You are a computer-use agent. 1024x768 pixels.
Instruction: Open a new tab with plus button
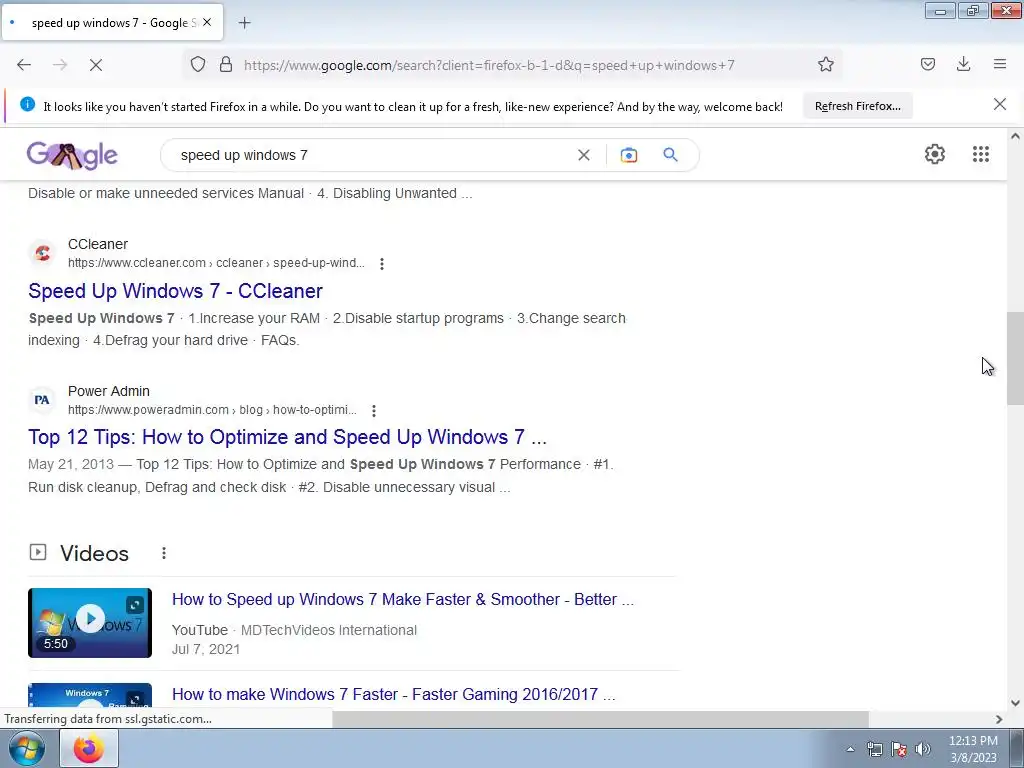[x=245, y=23]
